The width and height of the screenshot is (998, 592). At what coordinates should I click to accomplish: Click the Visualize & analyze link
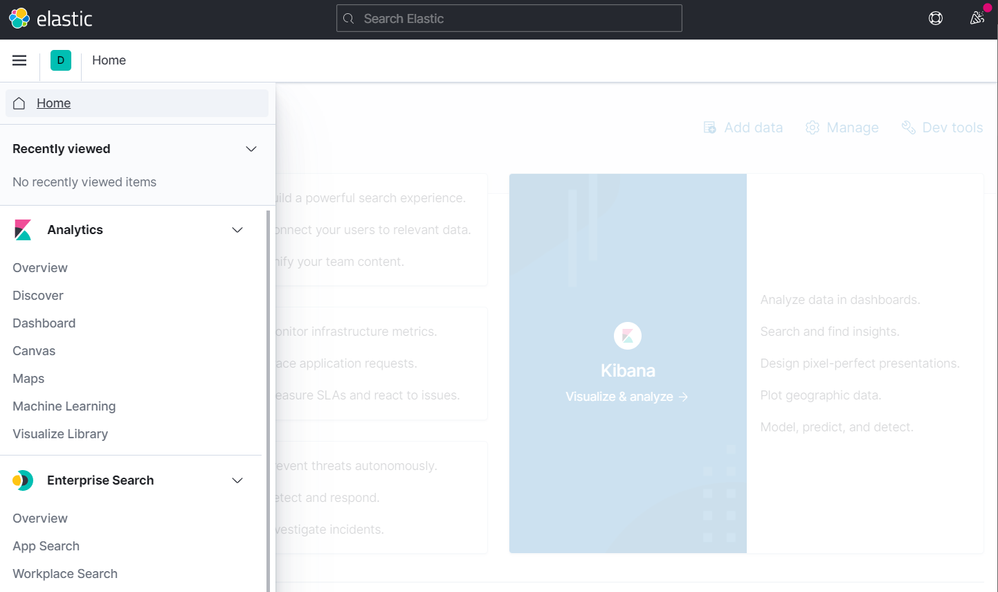click(627, 397)
